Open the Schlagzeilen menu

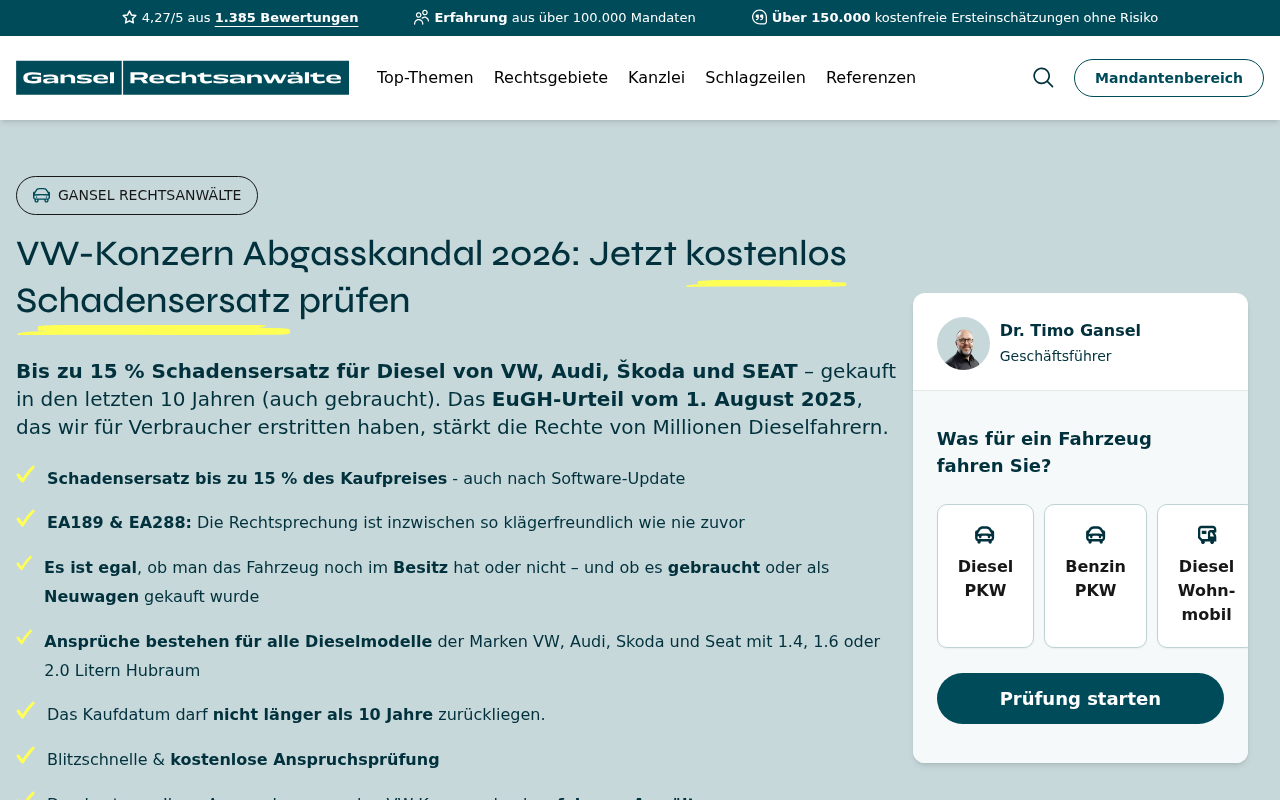pyautogui.click(x=755, y=78)
